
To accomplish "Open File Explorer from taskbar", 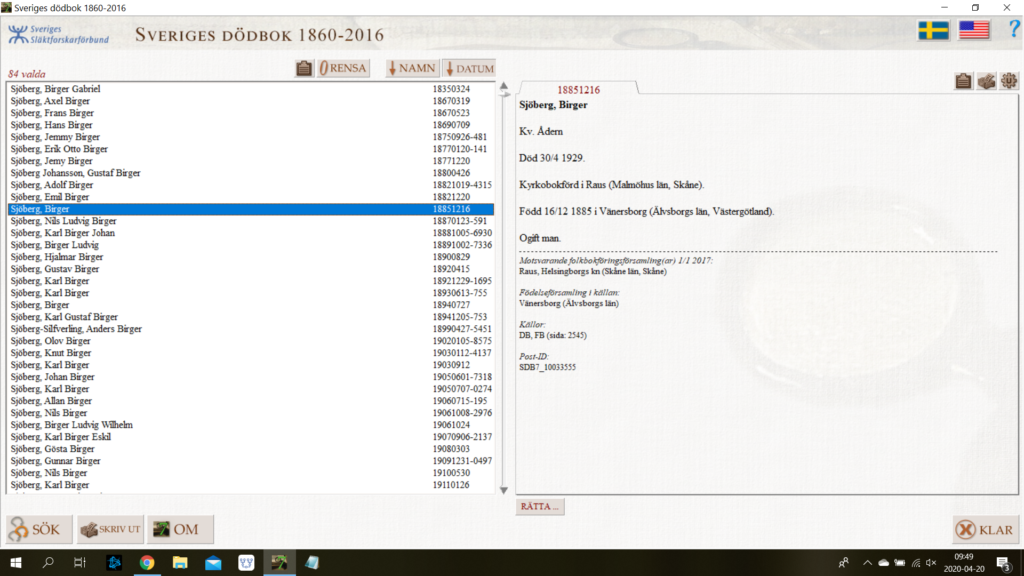I will point(180,562).
